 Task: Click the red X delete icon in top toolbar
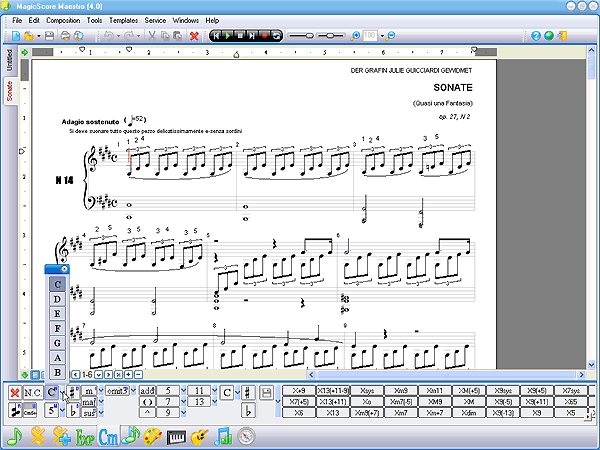coord(194,36)
